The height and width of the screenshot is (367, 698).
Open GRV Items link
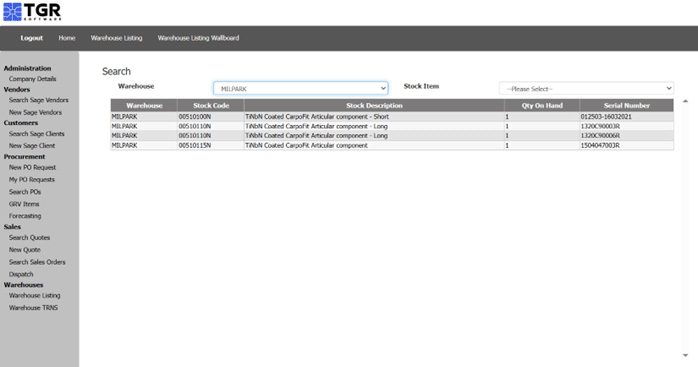[x=24, y=204]
